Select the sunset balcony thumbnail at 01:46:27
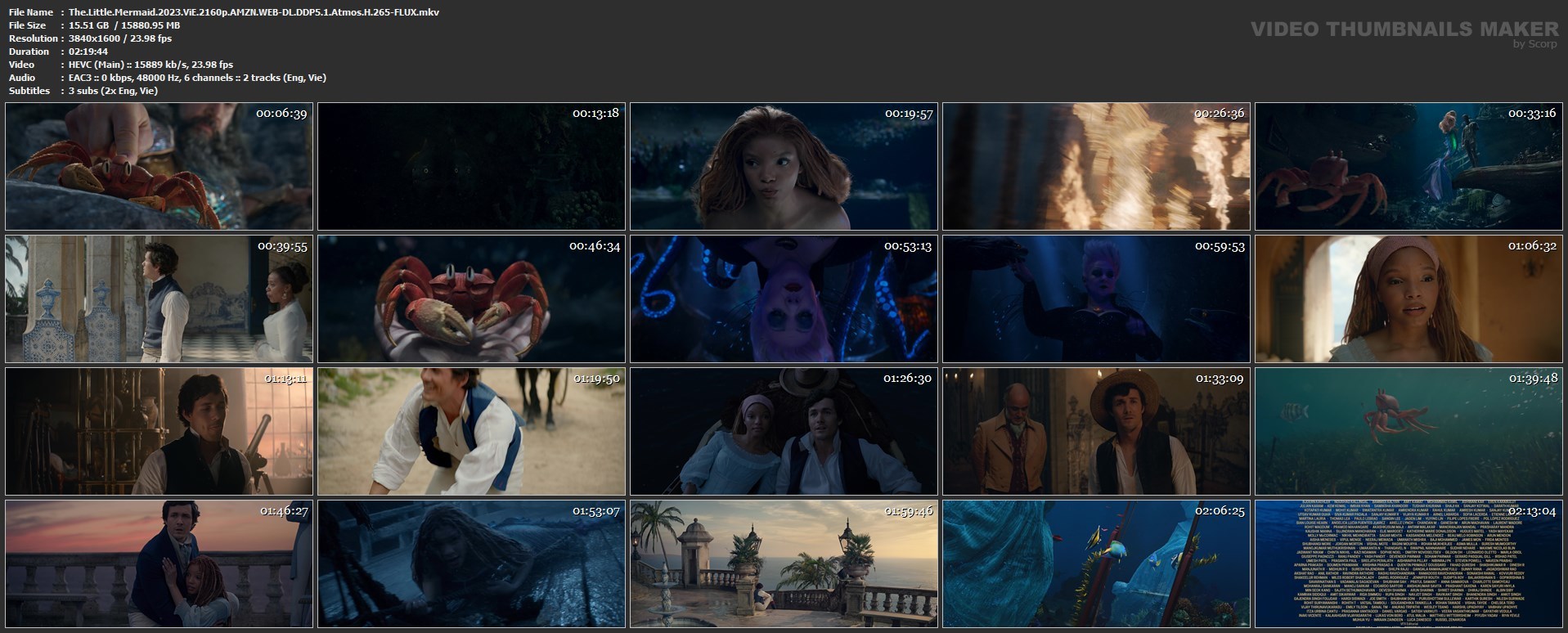Screen dimensions: 1568x633 coord(159,563)
